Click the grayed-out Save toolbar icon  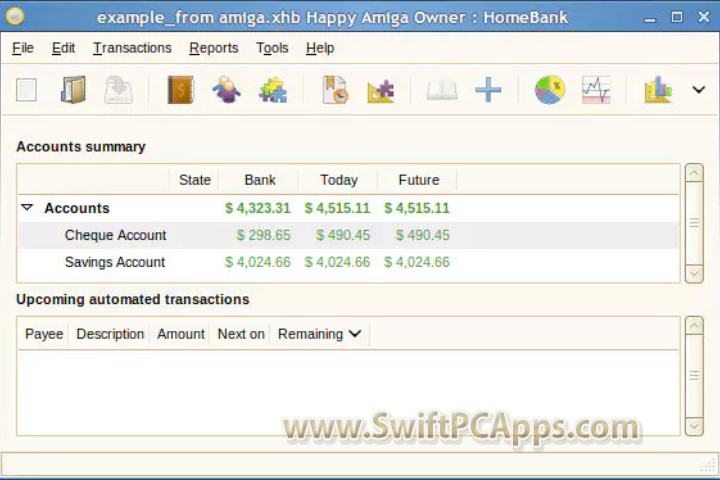[x=118, y=90]
